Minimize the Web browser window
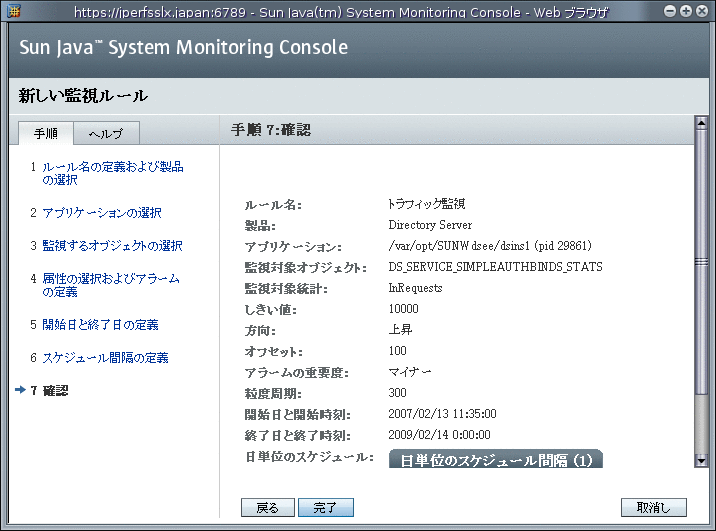 670,11
